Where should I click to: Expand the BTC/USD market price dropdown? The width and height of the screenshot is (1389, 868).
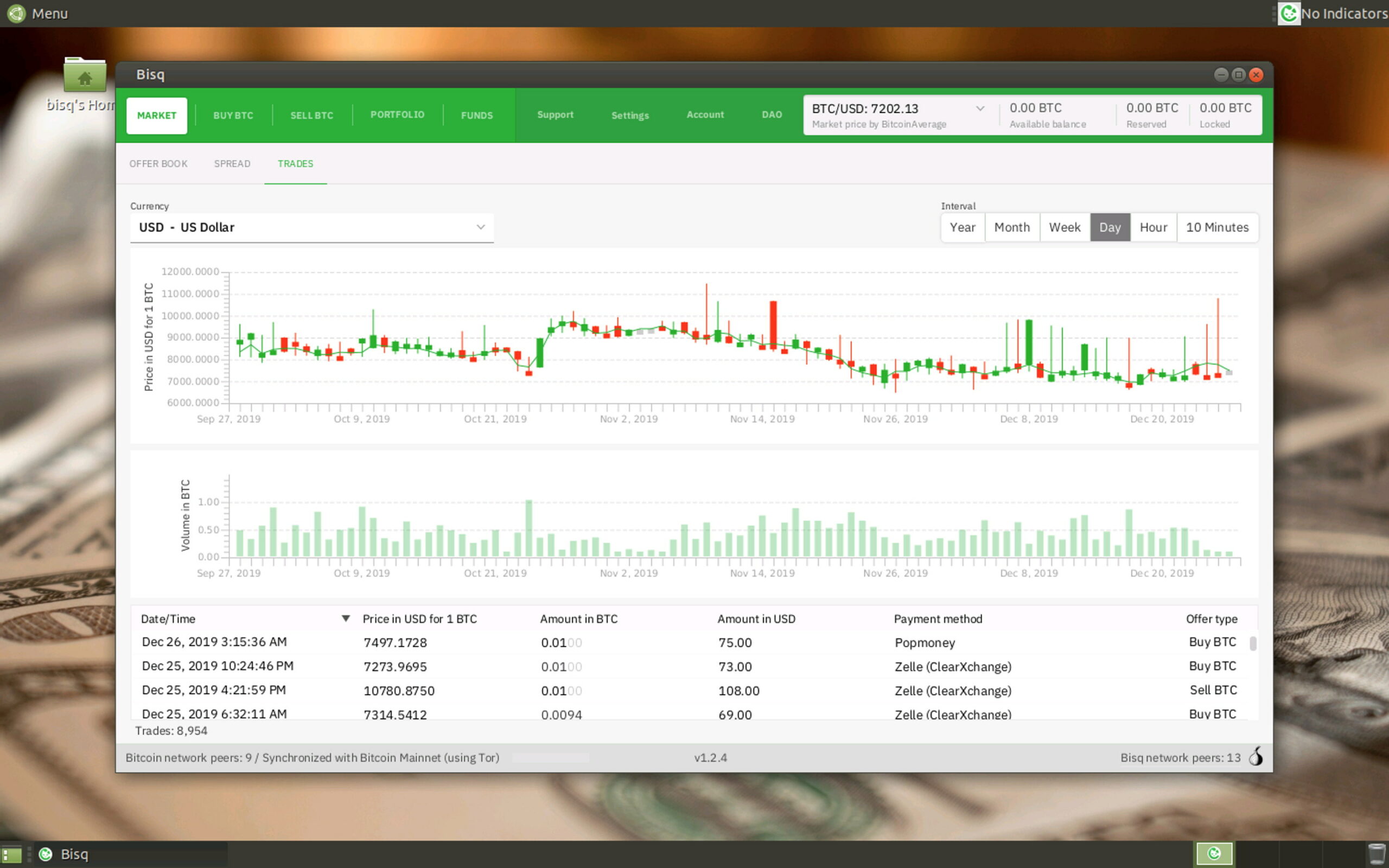[980, 108]
